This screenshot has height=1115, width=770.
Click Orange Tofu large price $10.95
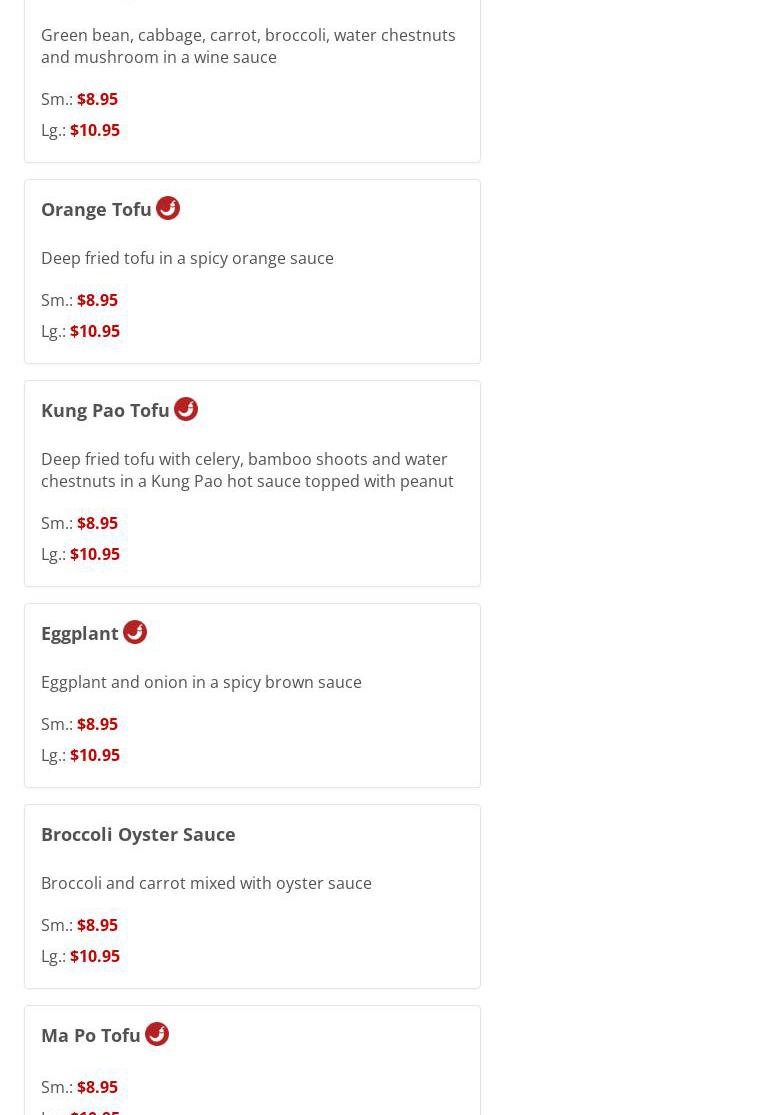tap(95, 331)
